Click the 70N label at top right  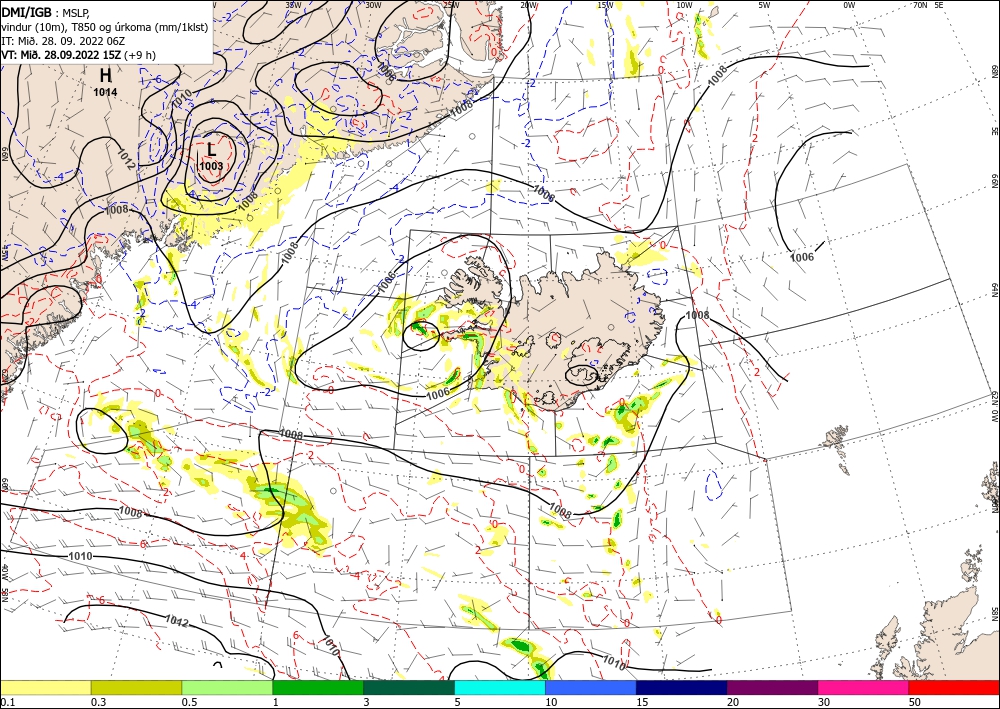[x=921, y=5]
